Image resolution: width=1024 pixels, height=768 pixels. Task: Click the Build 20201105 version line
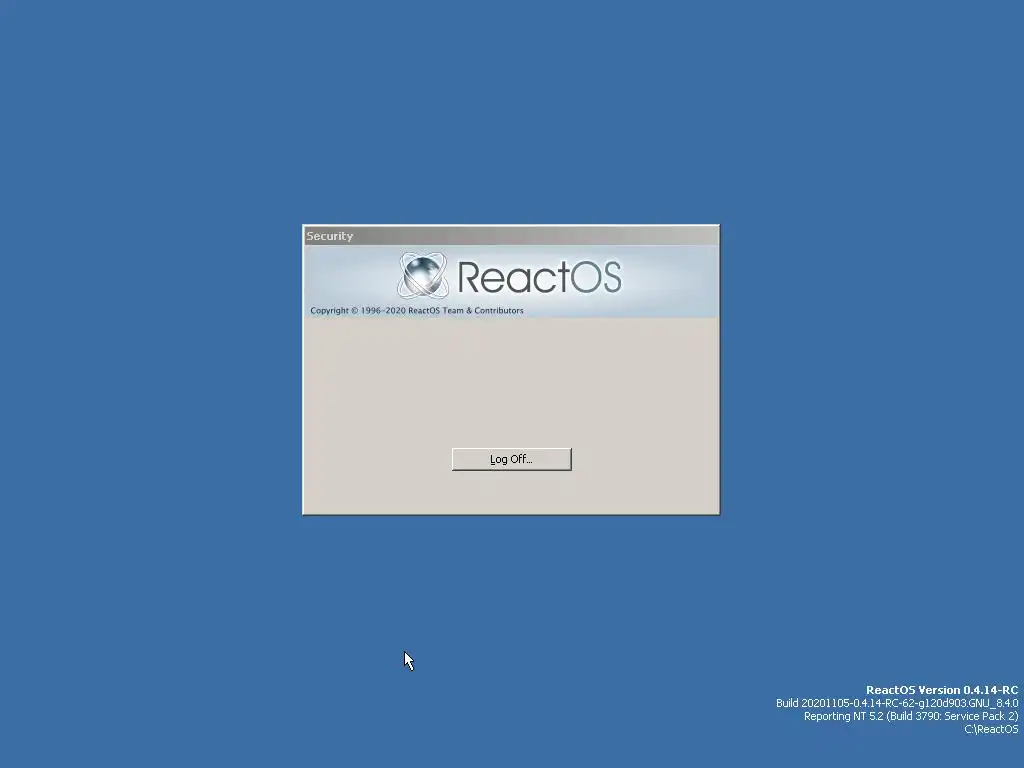897,703
